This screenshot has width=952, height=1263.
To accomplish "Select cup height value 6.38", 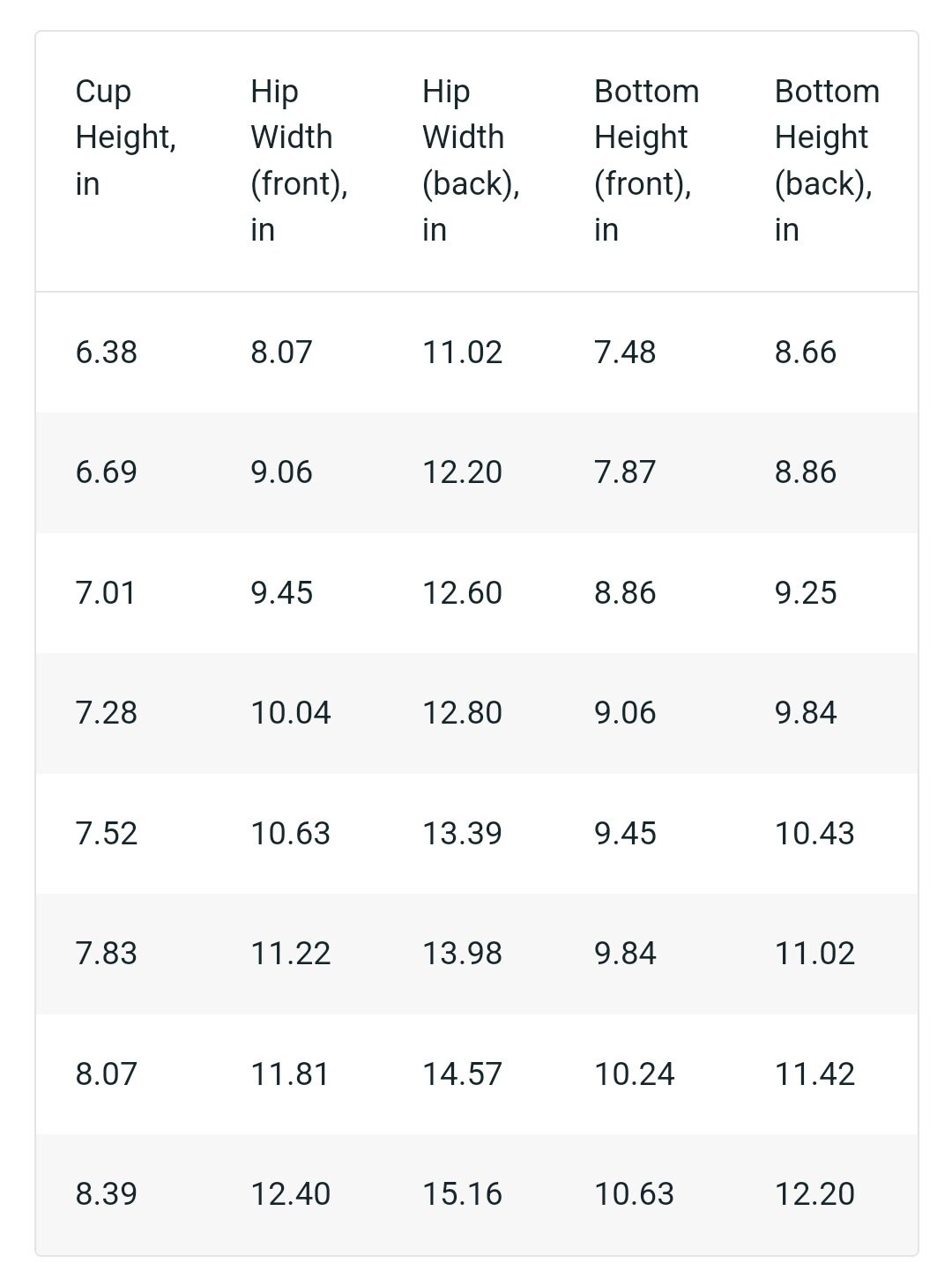I will pyautogui.click(x=107, y=353).
